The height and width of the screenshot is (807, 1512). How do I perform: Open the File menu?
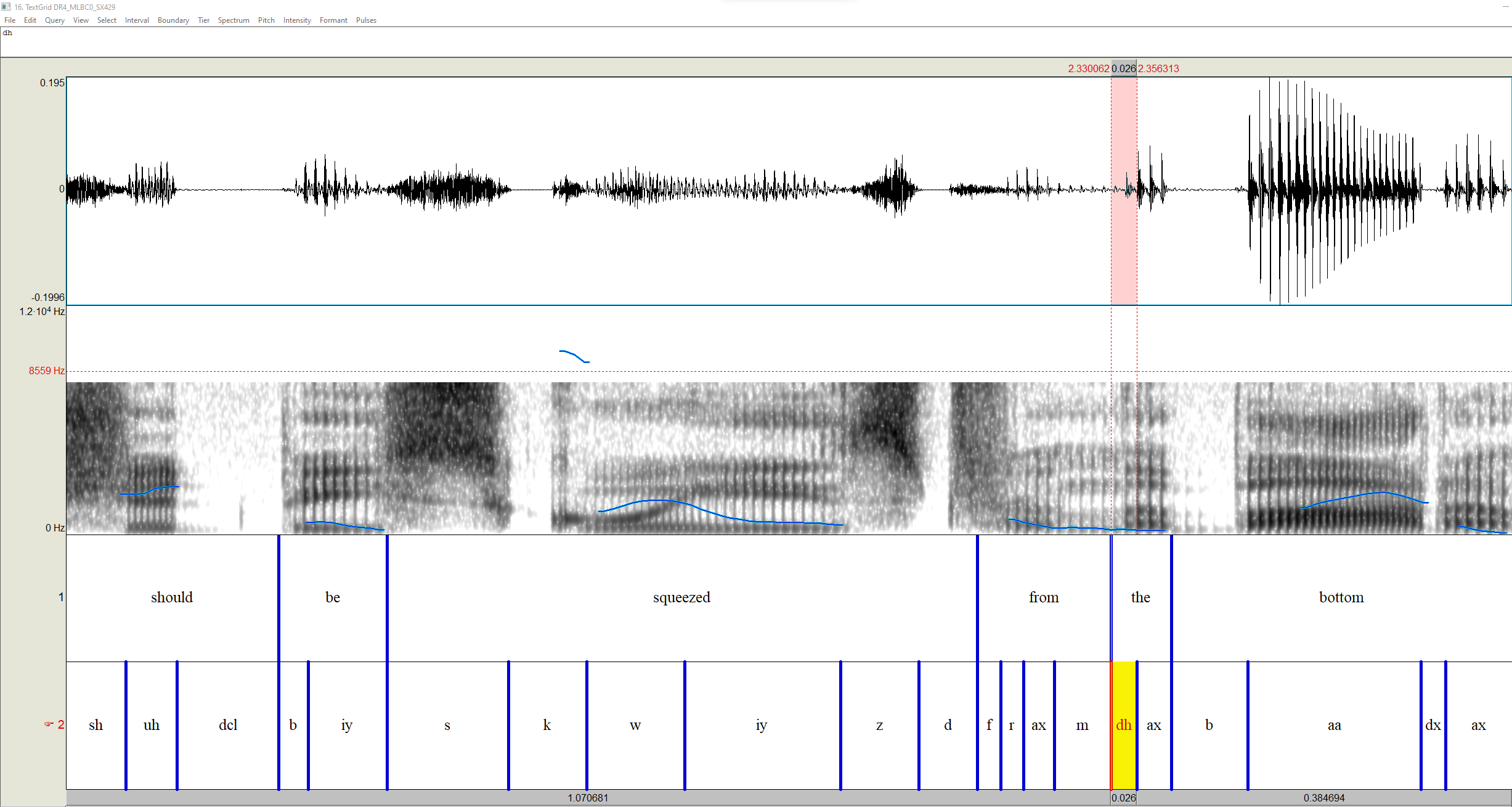[x=9, y=20]
